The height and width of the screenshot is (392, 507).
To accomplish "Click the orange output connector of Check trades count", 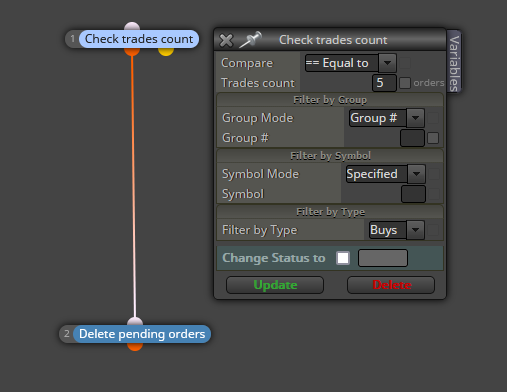I will click(x=132, y=52).
